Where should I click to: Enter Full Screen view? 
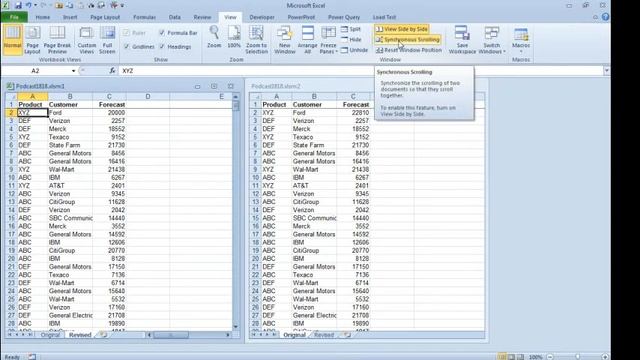coord(107,40)
